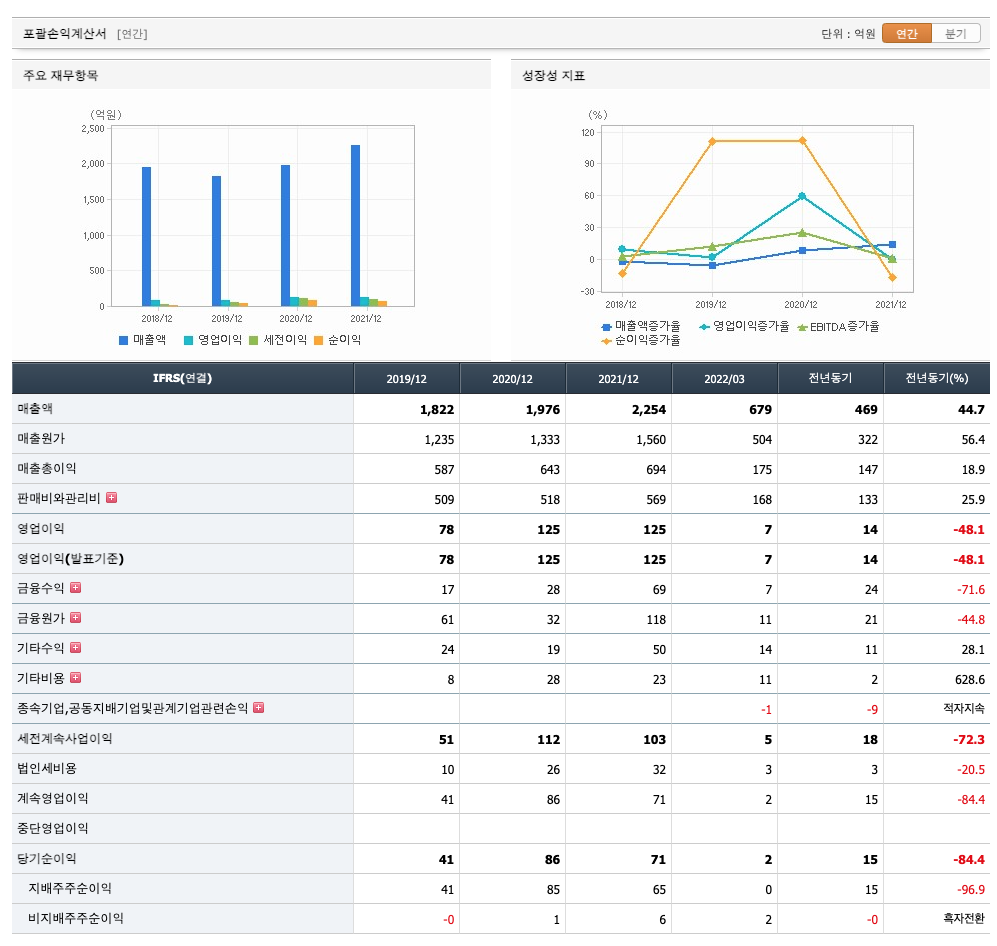Expand the 기타수익 row plus icon

pyautogui.click(x=76, y=648)
